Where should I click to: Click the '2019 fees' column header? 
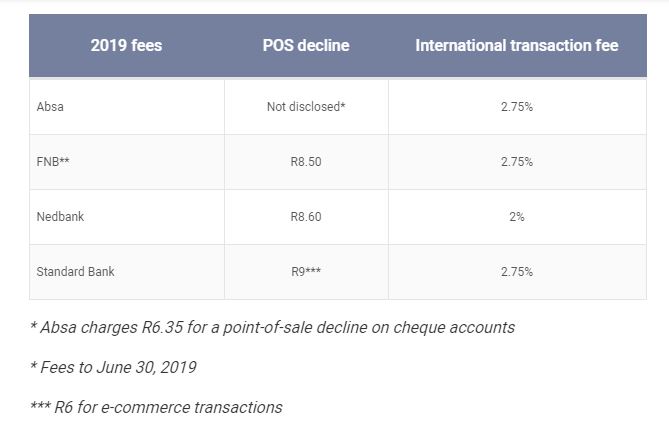126,45
